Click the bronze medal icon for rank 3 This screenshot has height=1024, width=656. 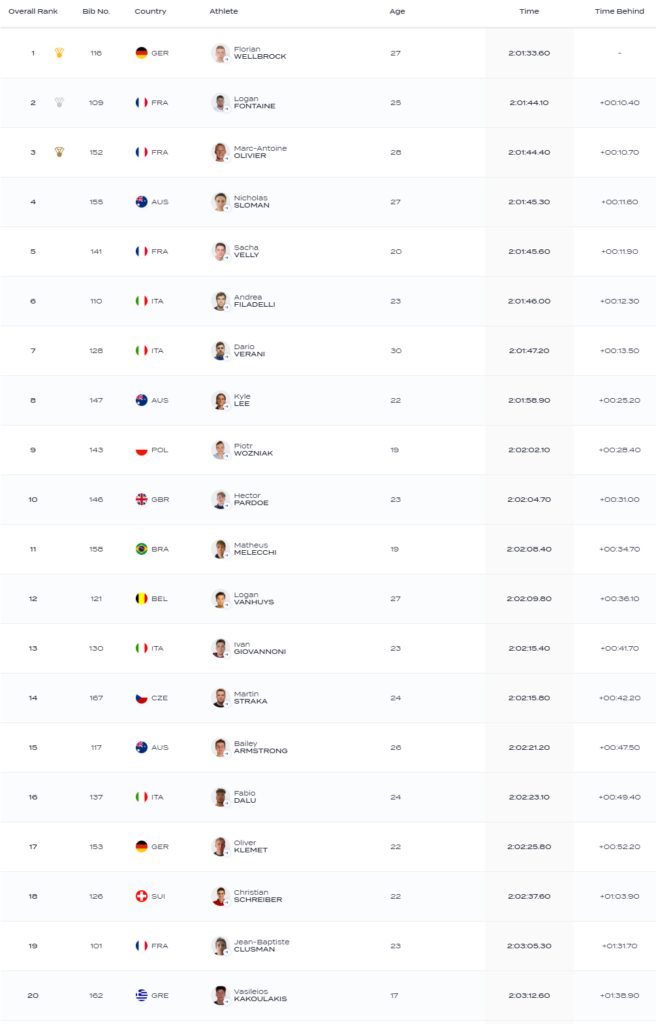pos(59,152)
